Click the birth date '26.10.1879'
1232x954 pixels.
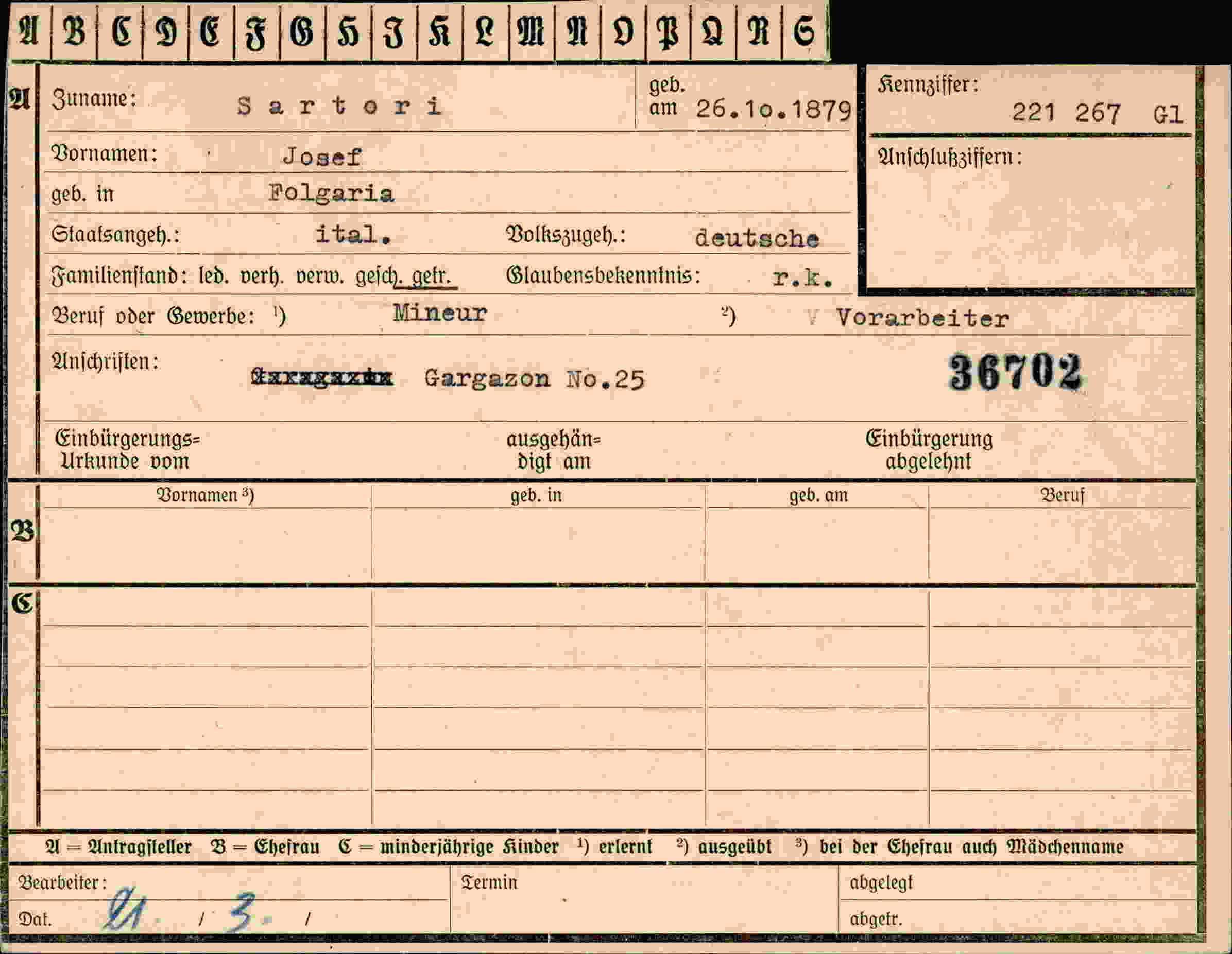pos(774,109)
